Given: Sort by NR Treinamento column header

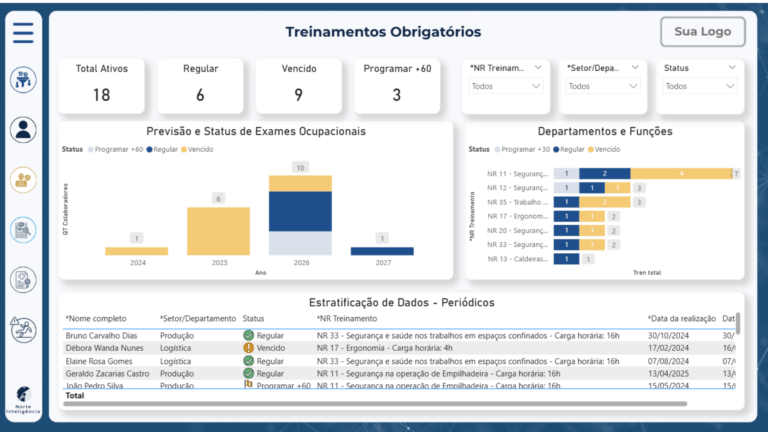Looking at the screenshot, I should tap(347, 318).
